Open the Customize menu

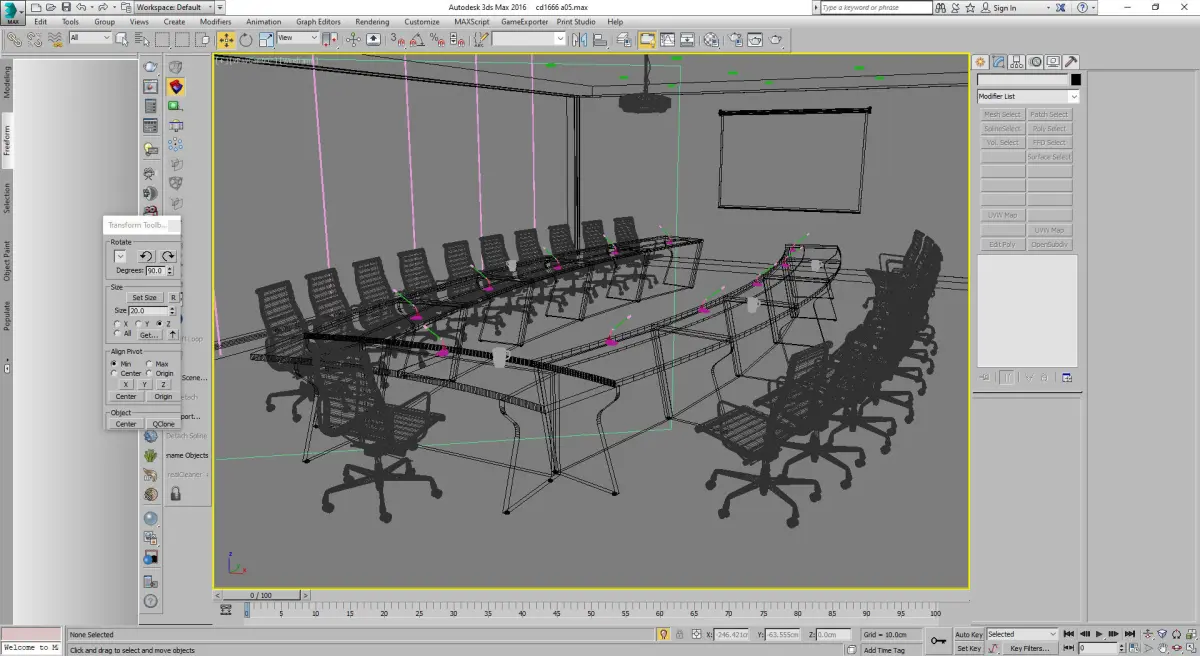click(x=422, y=21)
